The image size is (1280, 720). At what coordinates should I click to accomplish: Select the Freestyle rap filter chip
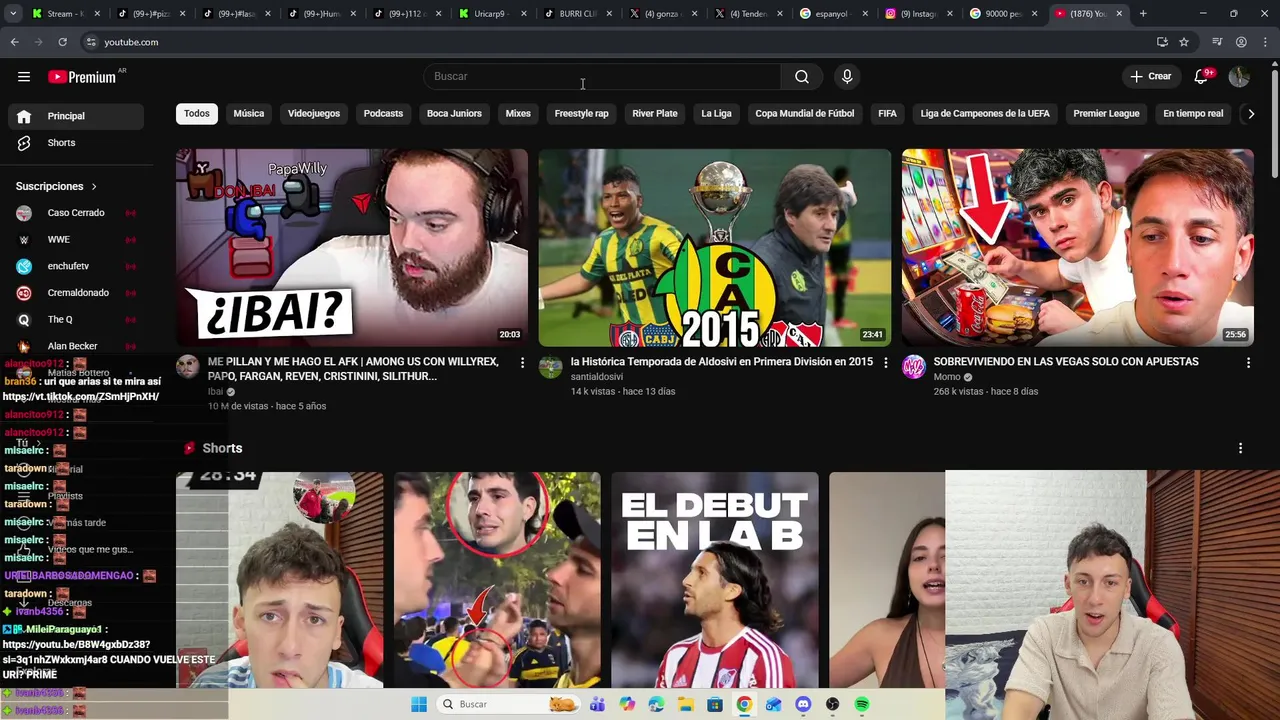[582, 114]
